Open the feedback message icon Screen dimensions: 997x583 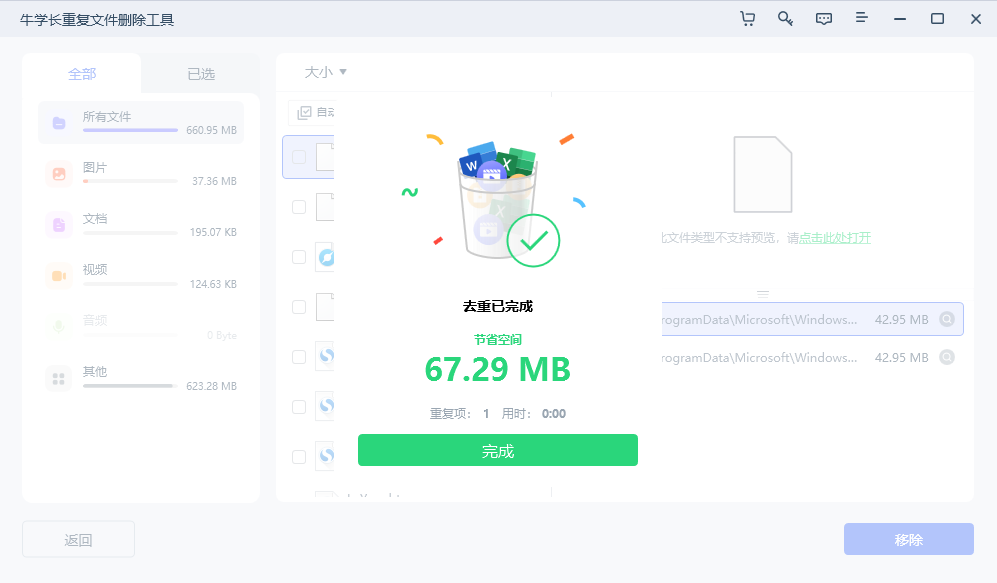823,19
